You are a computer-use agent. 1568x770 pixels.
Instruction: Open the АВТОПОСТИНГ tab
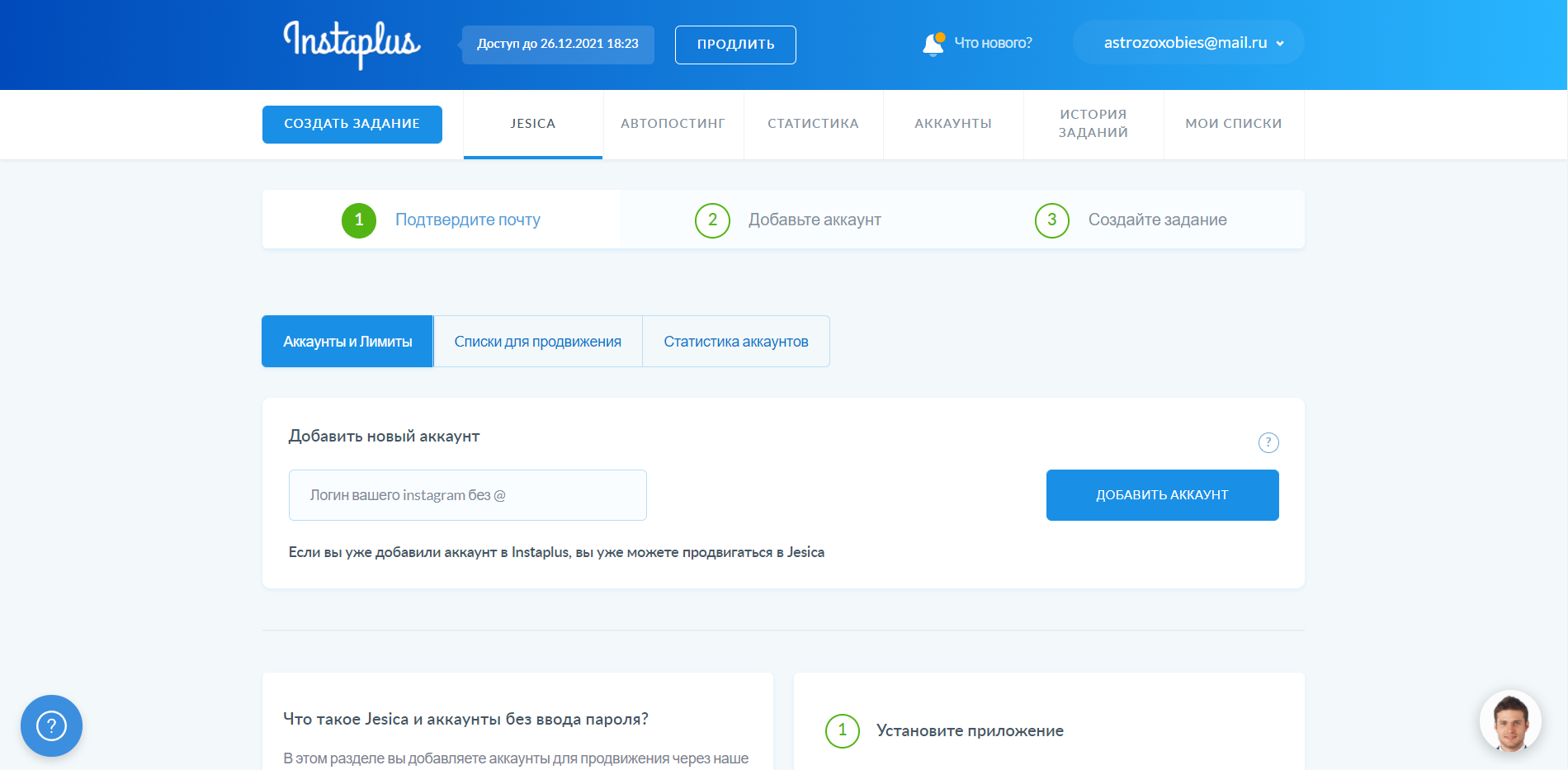click(673, 124)
